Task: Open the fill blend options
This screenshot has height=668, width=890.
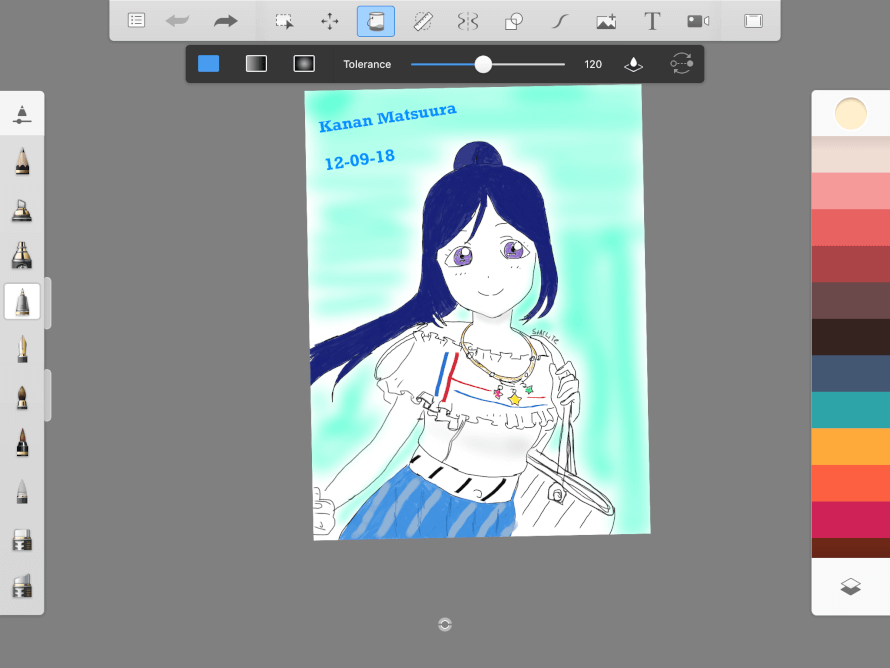Action: (x=634, y=63)
